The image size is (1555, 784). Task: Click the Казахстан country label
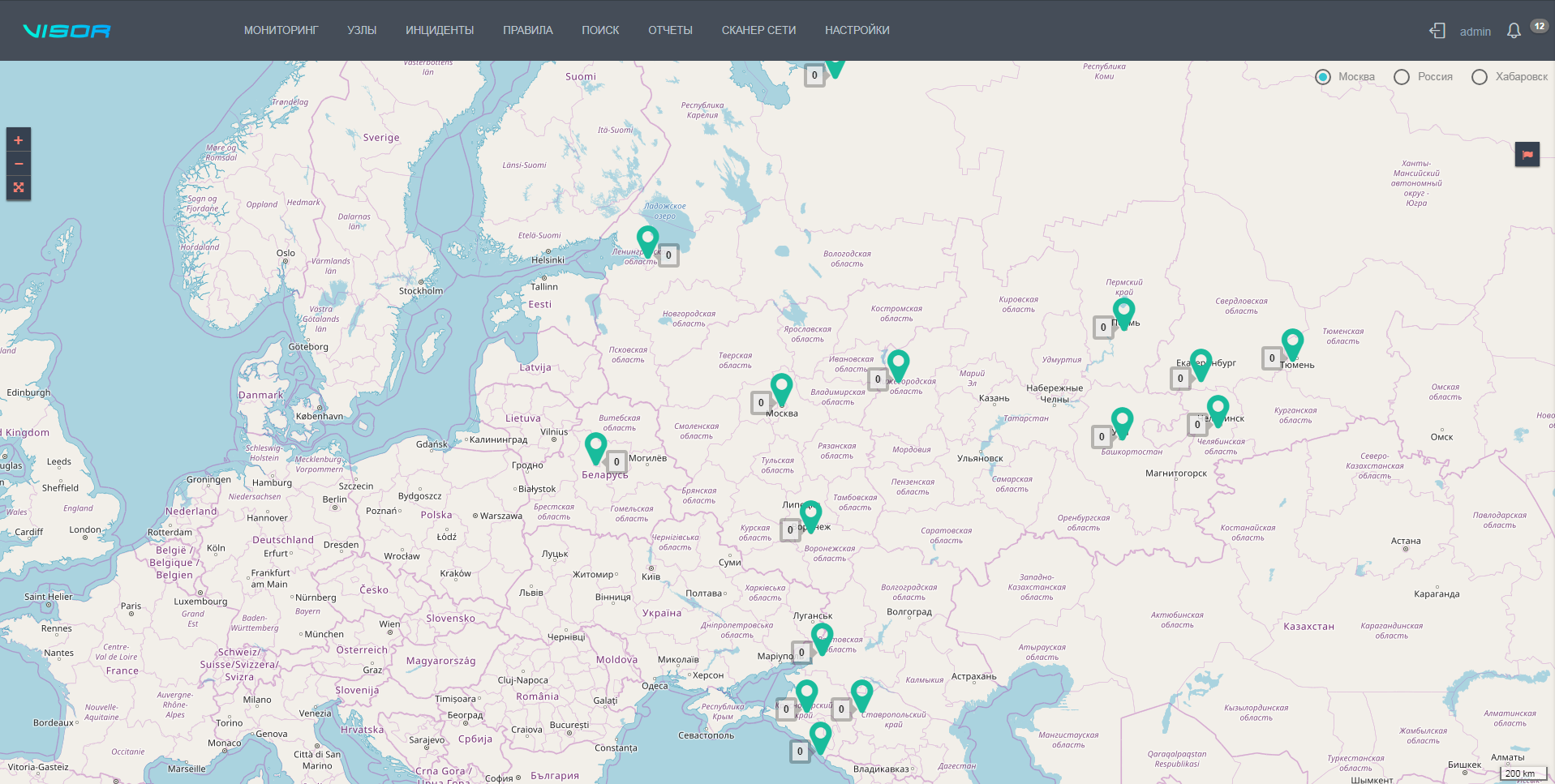coord(1308,627)
